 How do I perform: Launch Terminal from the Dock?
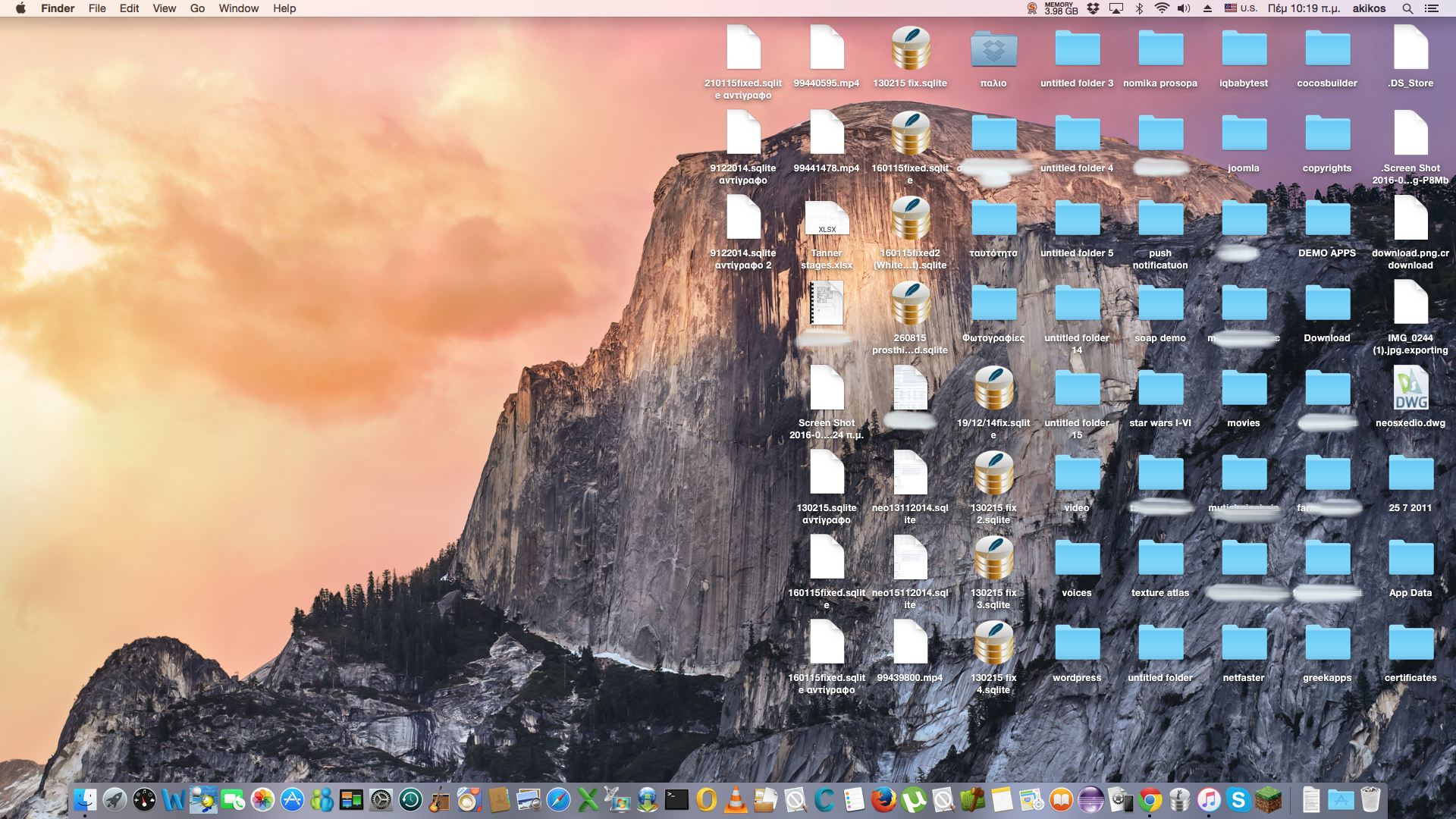point(676,799)
